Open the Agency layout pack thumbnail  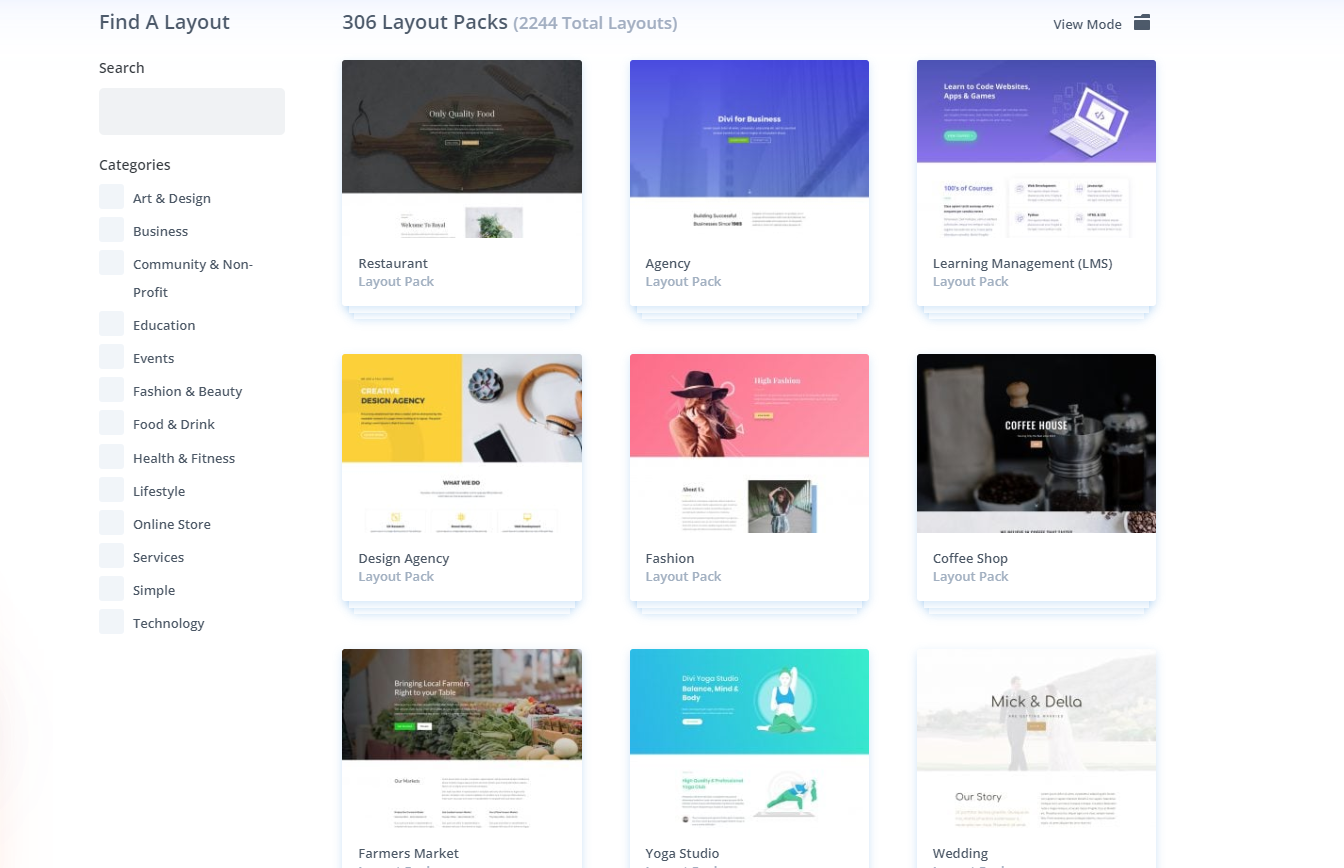[x=749, y=149]
